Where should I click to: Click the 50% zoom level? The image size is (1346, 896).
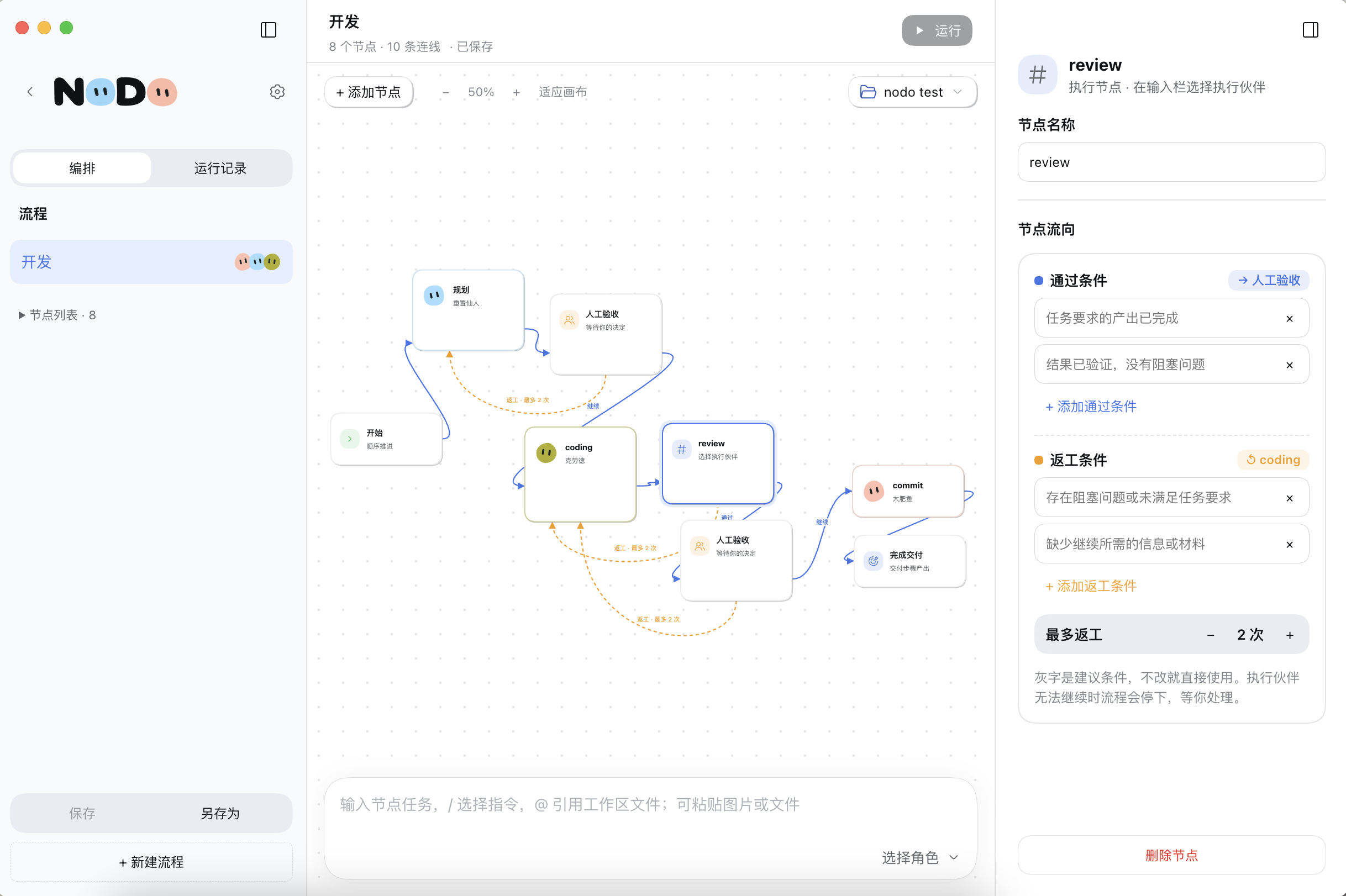481,92
